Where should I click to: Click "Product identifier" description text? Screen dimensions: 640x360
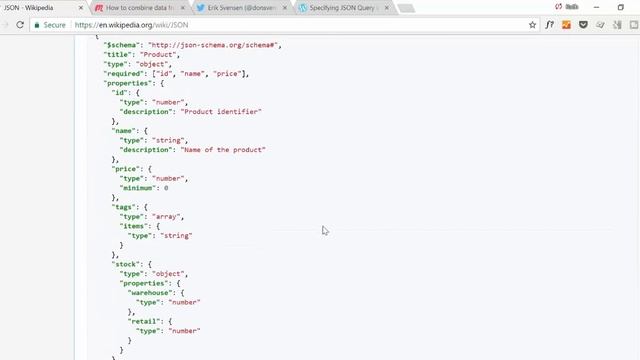coord(221,112)
